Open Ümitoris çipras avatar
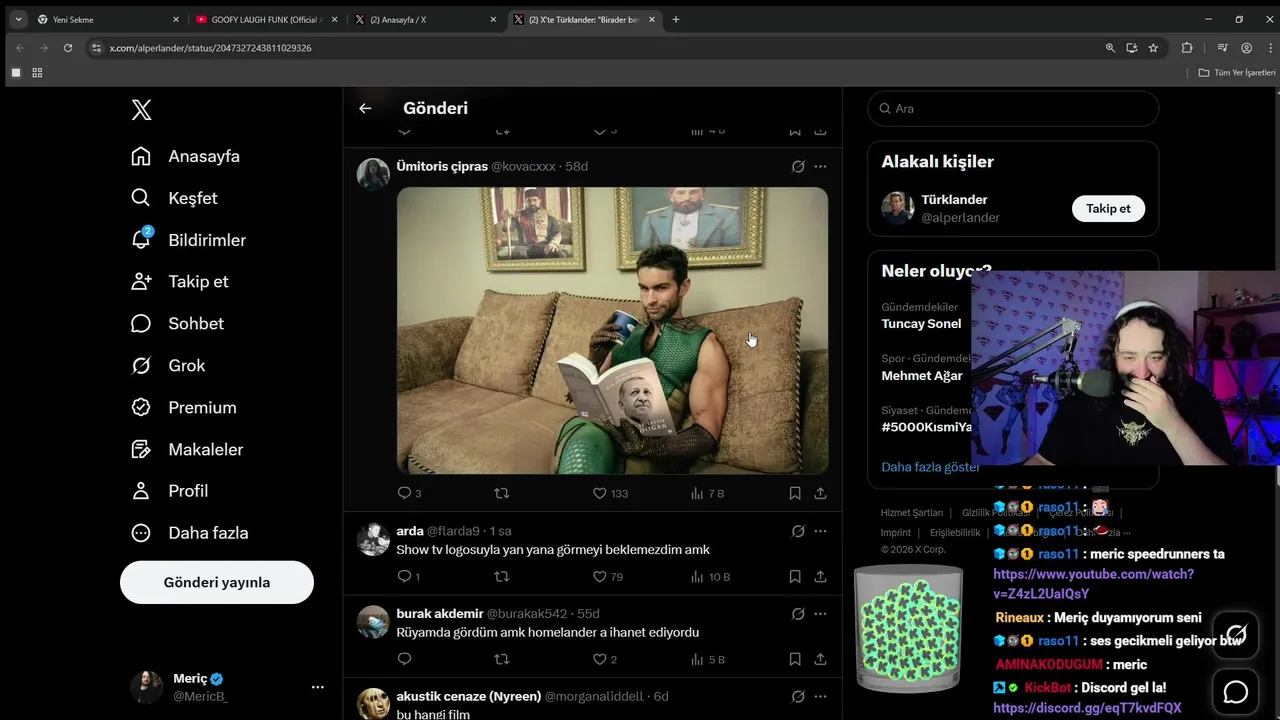Screen dimensions: 1280x720 [x=373, y=173]
